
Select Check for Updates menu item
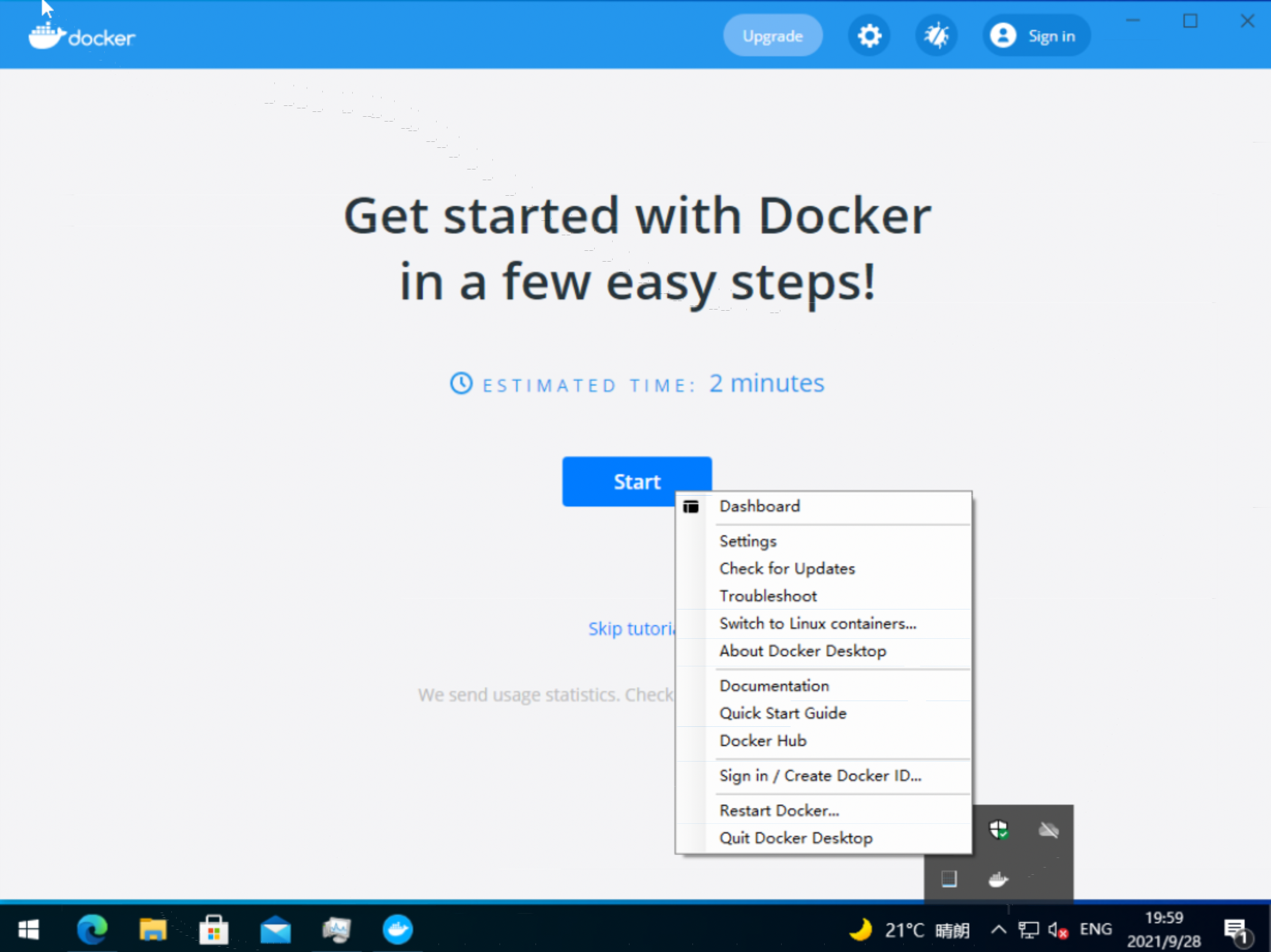click(787, 569)
